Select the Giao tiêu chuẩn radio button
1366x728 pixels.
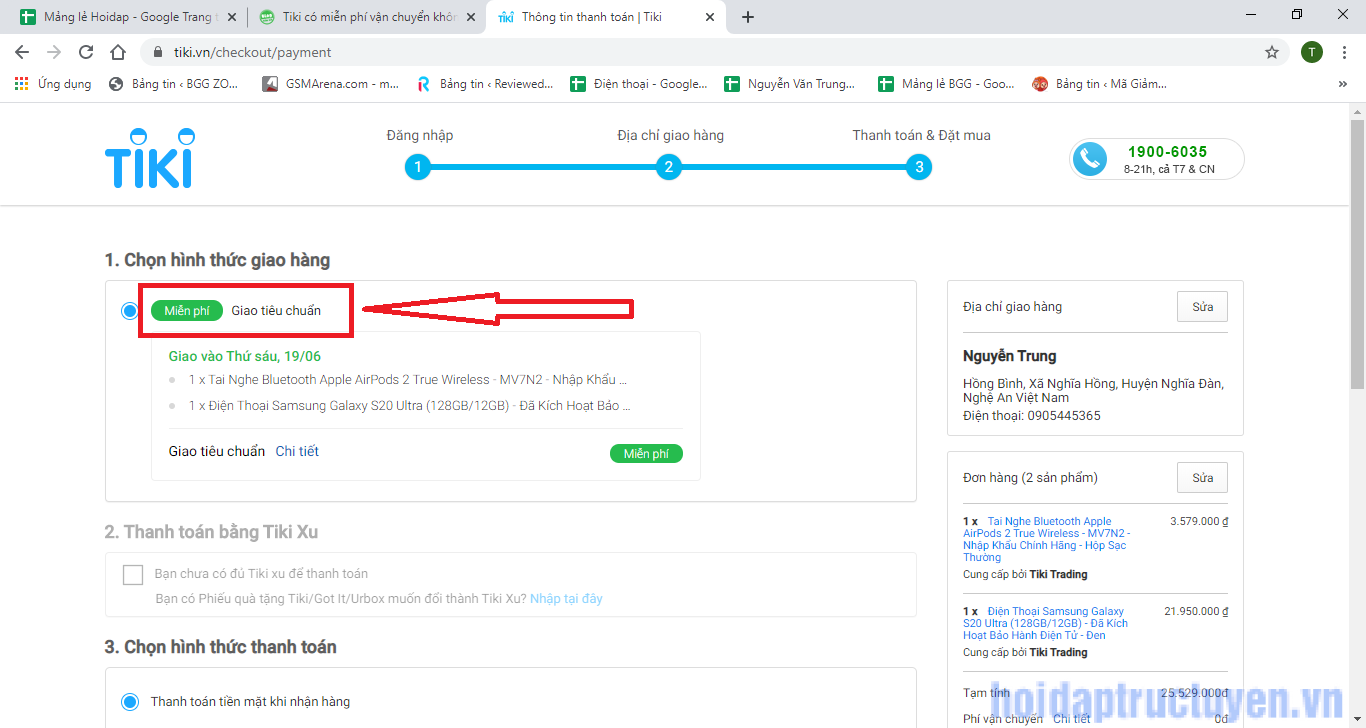[130, 311]
